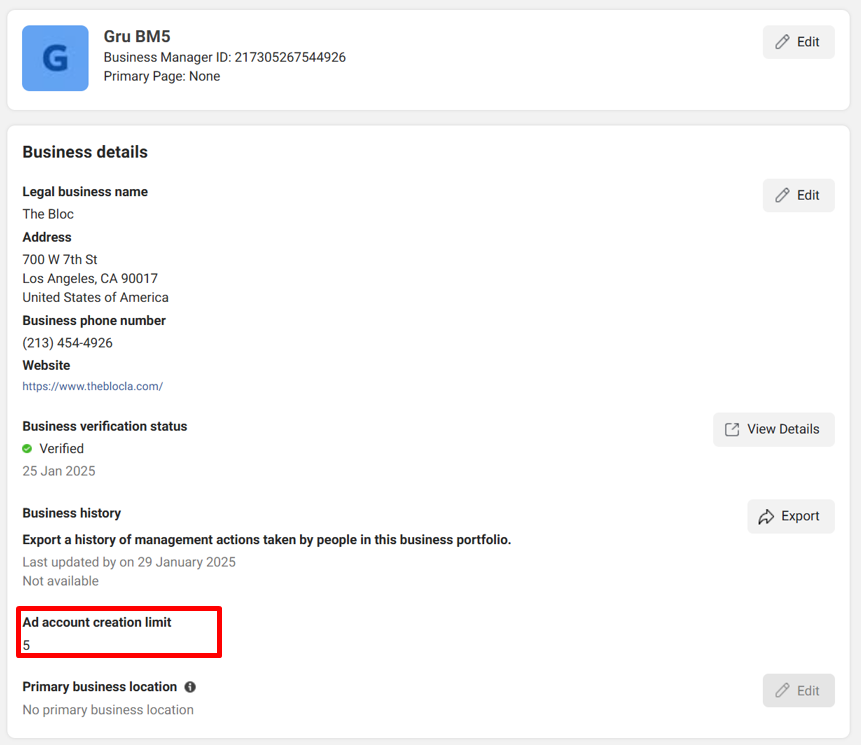Click 'Los Angeles, CA 90017' text
This screenshot has width=861, height=745.
[x=90, y=279]
